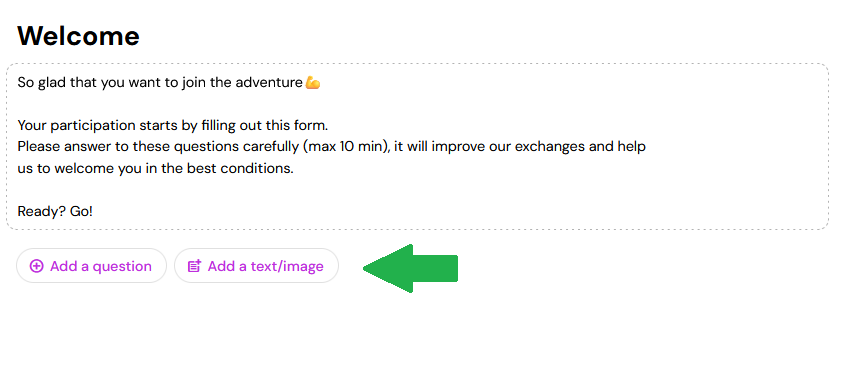Select the Welcome heading
Screen dimensions: 856x368
point(79,36)
